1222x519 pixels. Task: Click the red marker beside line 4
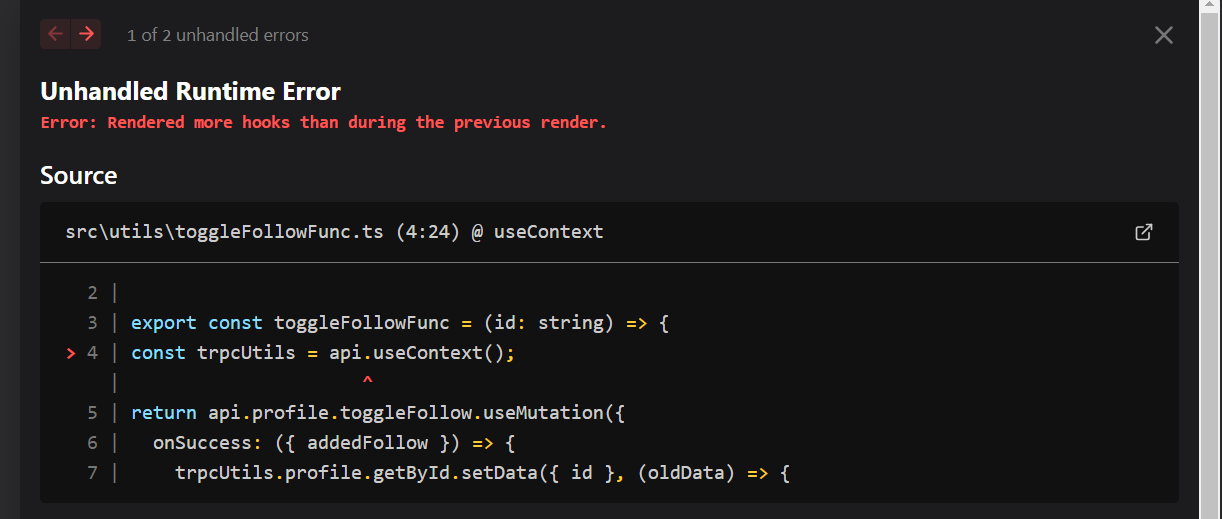pos(70,353)
